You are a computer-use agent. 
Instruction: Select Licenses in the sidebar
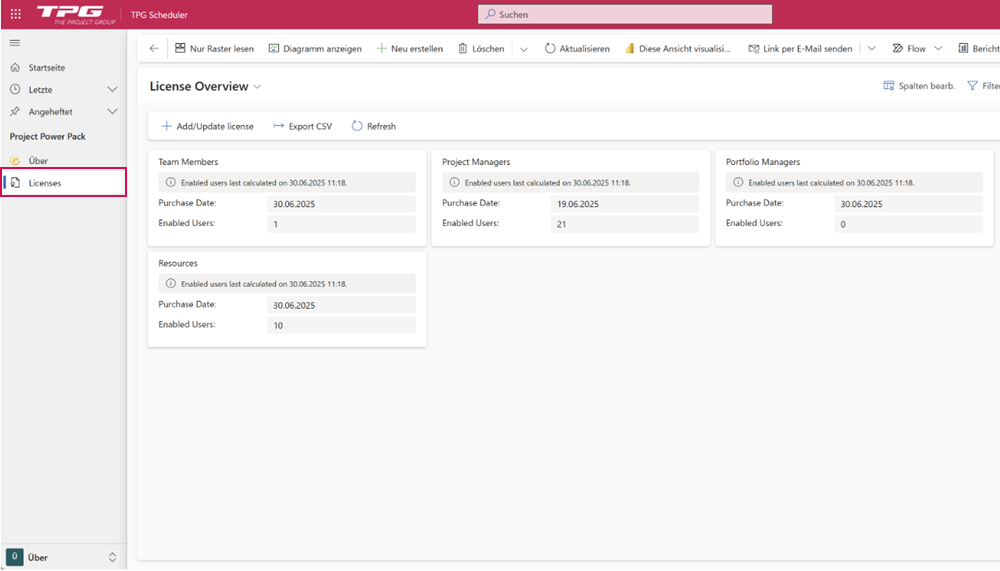[64, 182]
